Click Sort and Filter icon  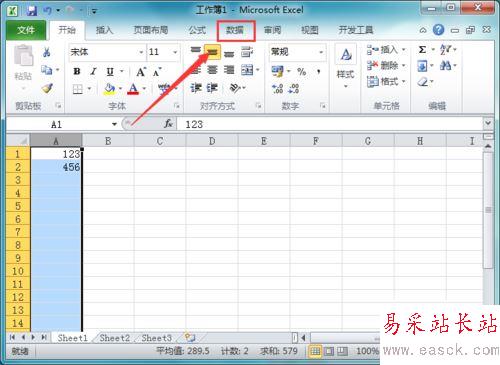tap(445, 50)
